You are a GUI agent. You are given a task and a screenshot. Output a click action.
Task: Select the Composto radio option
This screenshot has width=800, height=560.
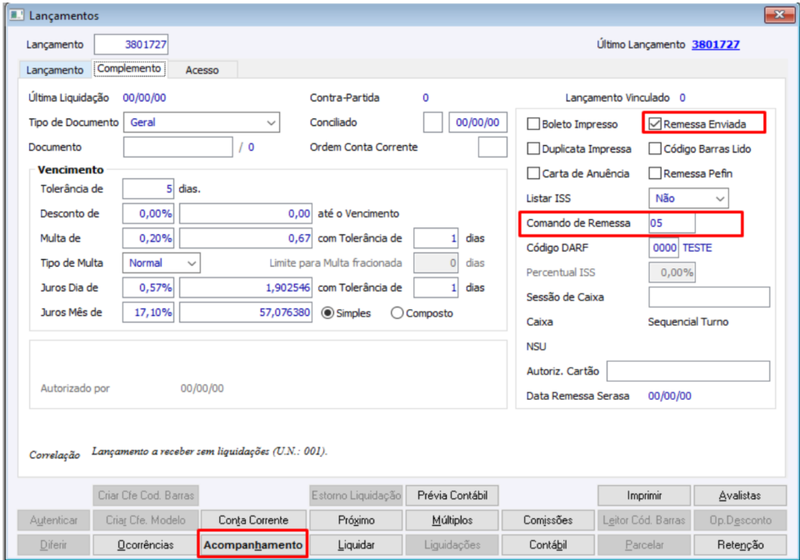[397, 313]
